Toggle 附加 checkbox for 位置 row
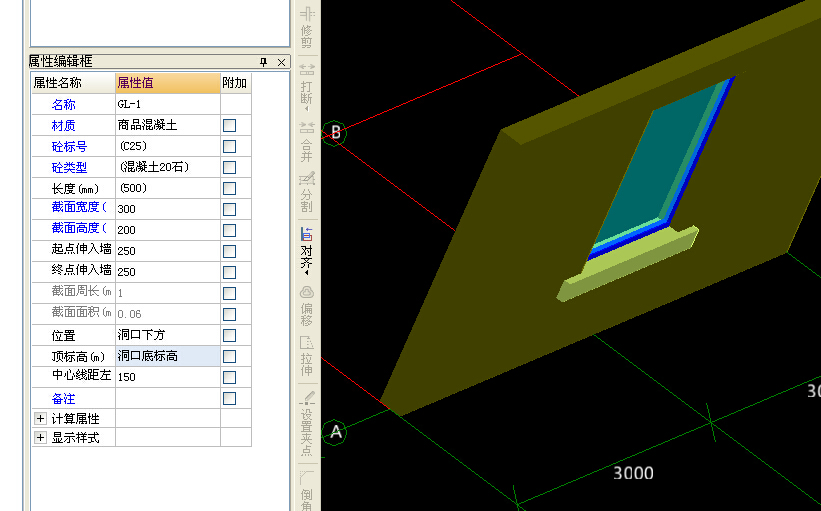This screenshot has height=511, width=821. tap(229, 335)
